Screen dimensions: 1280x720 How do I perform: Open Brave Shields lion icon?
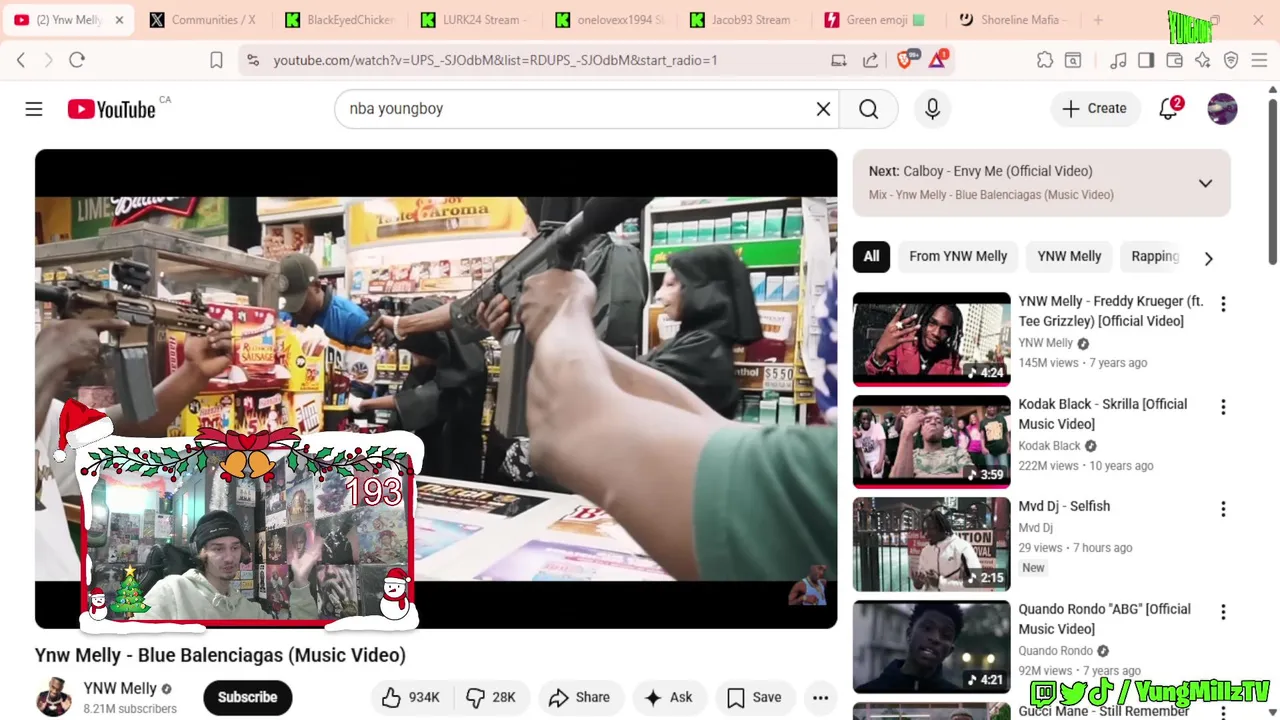pyautogui.click(x=906, y=60)
